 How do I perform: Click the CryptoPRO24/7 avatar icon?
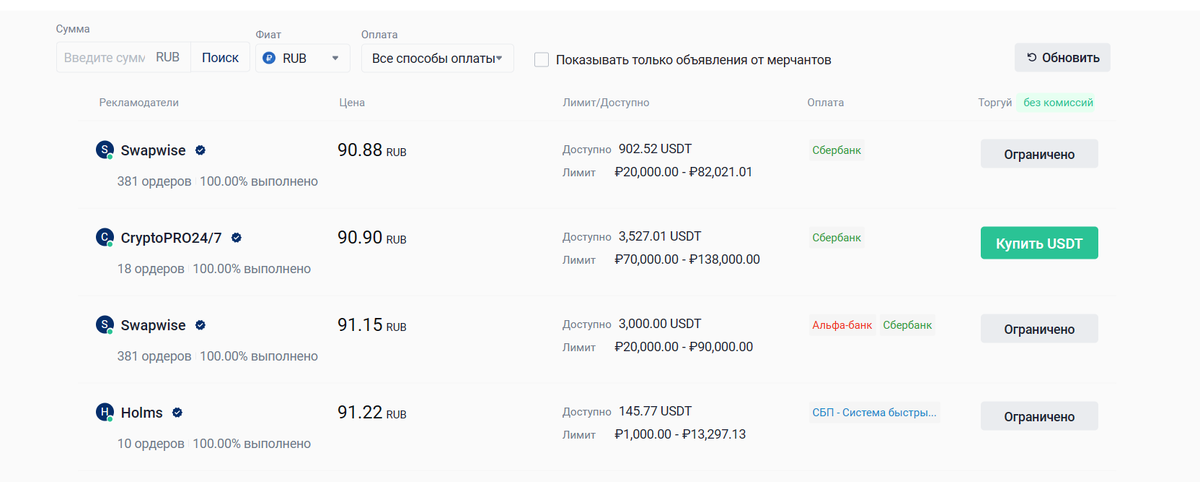[x=105, y=238]
